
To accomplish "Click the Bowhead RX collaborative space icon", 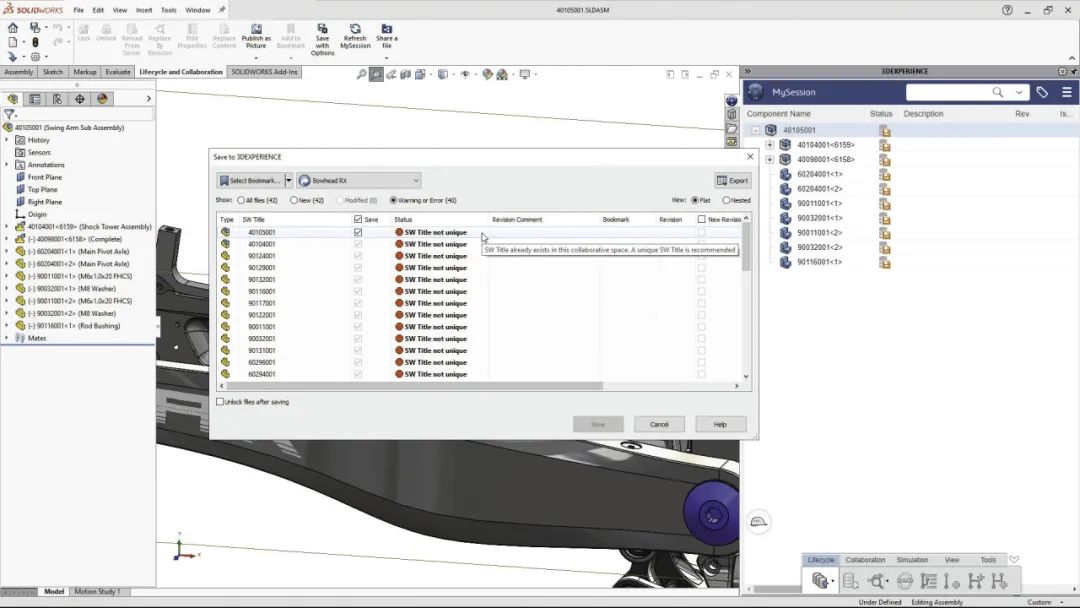I will click(304, 180).
